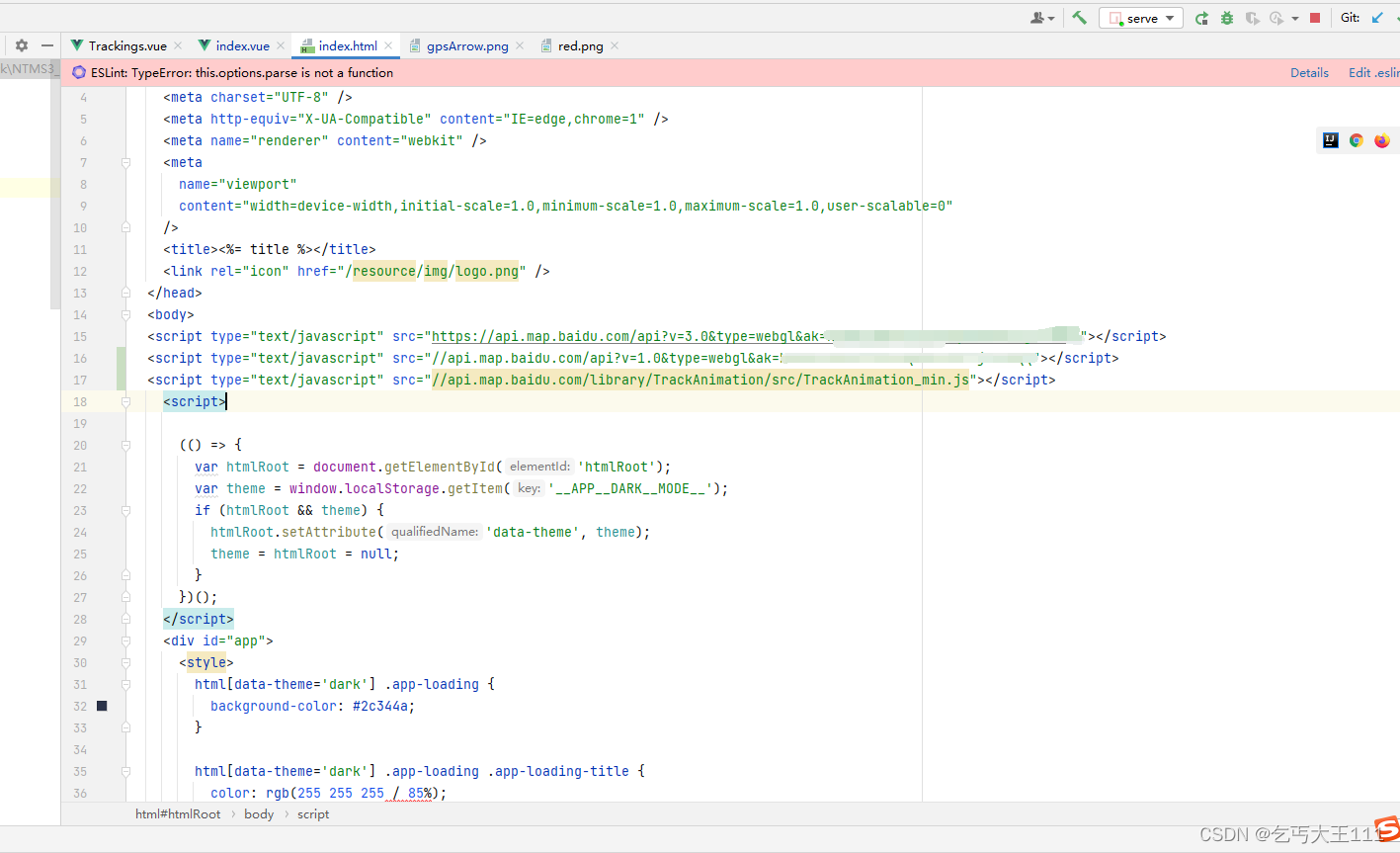1400x853 pixels.
Task: Fold the script block at line 18
Action: point(125,401)
